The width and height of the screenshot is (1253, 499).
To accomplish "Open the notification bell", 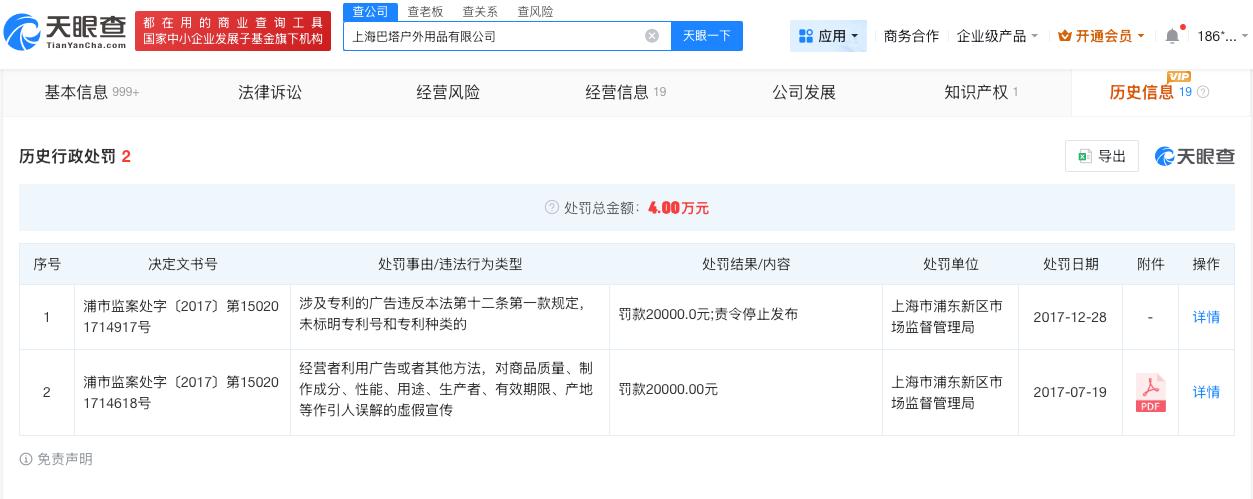I will click(1172, 36).
